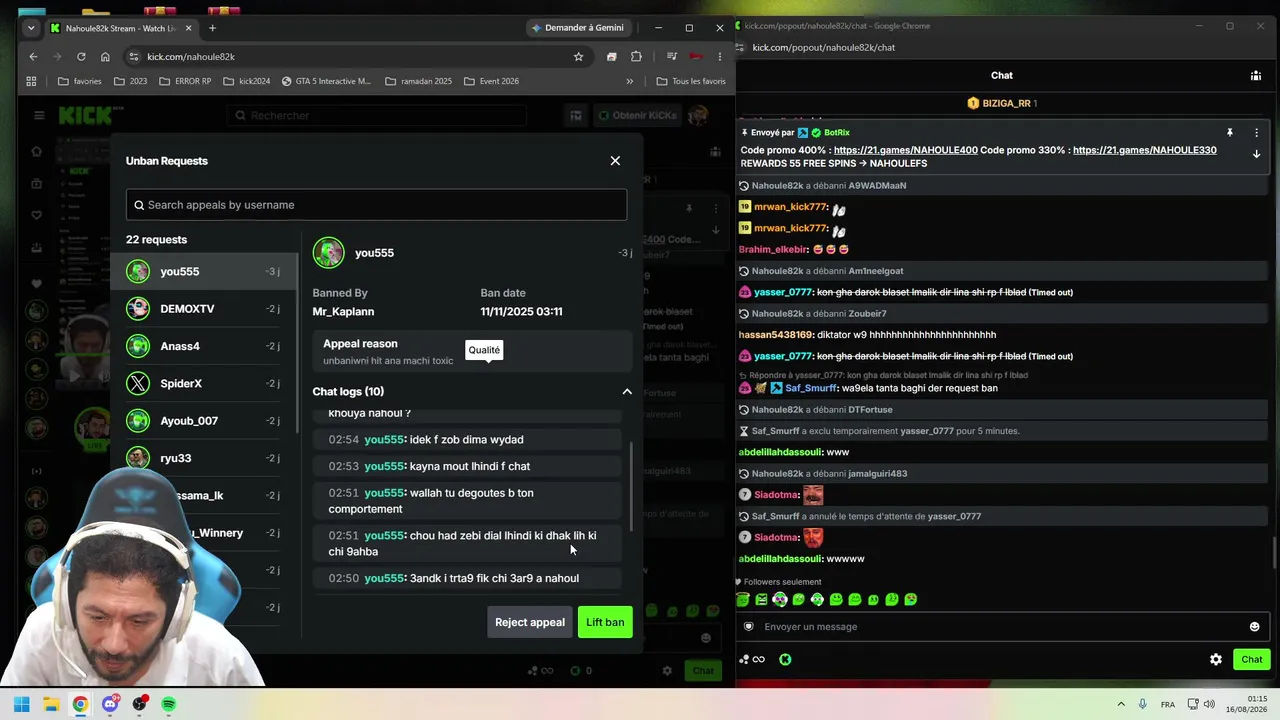Click green Kick K icon below input
Screen dimensions: 1280x720
point(785,660)
